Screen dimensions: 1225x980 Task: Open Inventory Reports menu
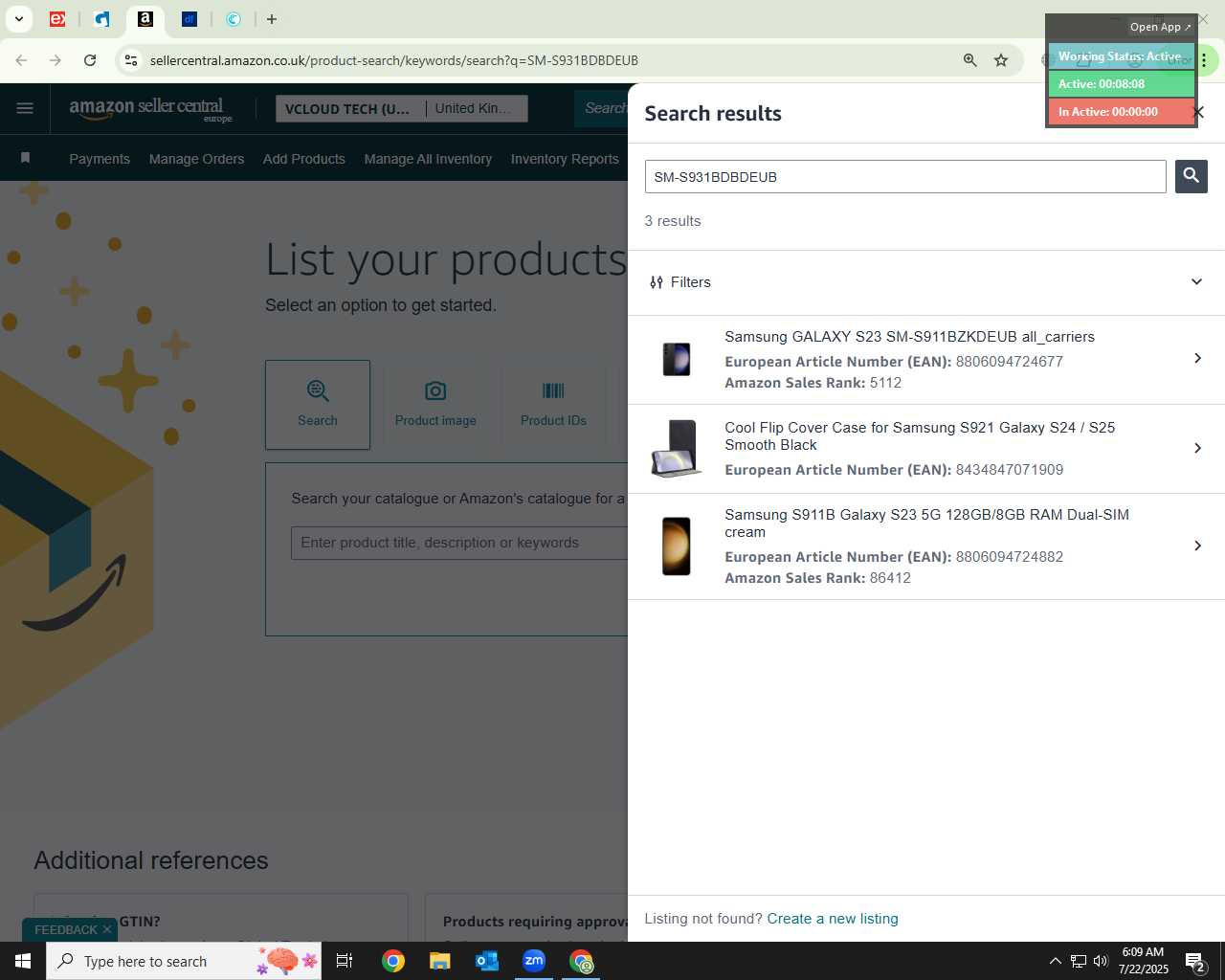565,159
